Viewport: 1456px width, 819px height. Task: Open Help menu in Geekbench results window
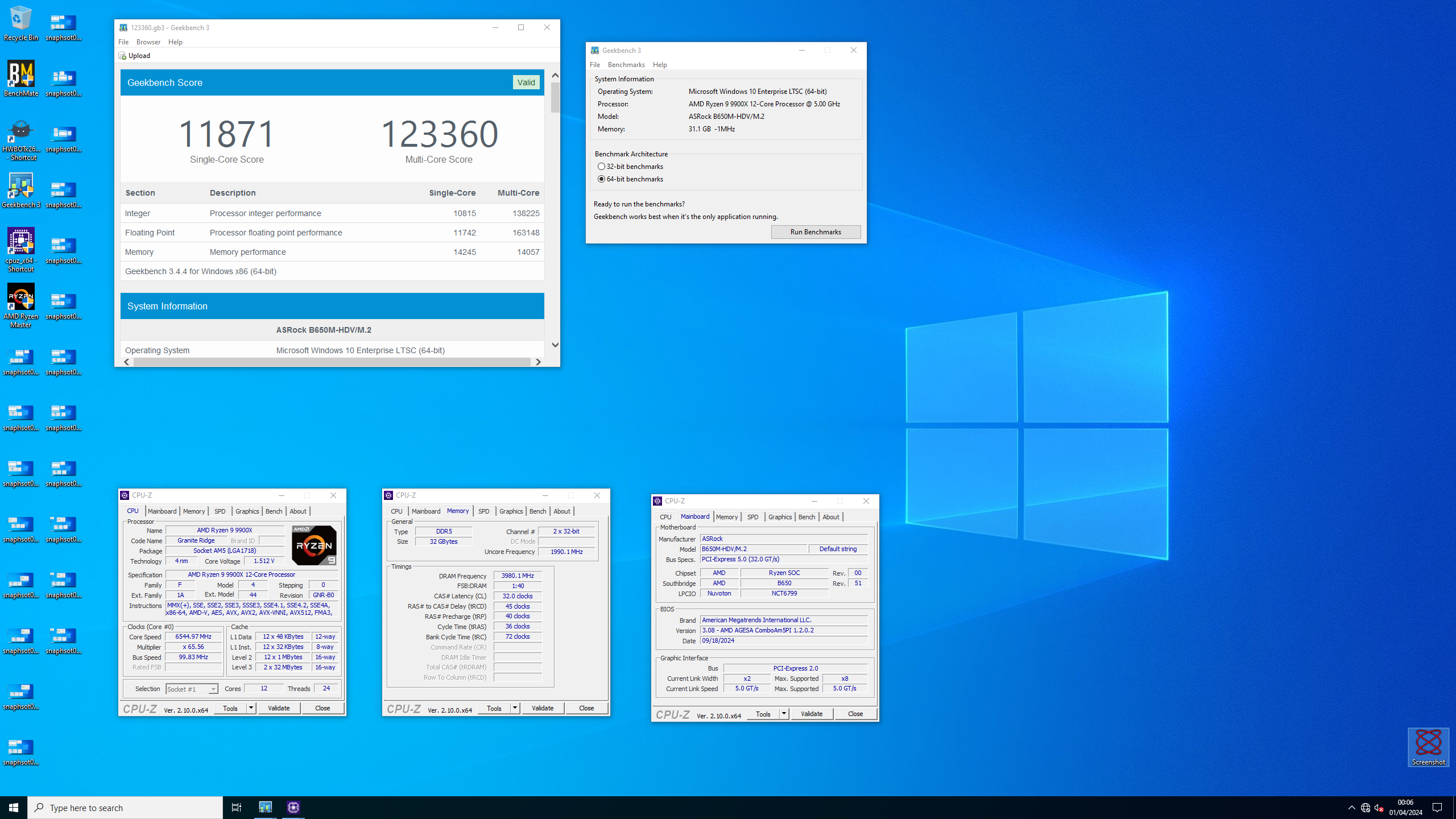[x=175, y=42]
